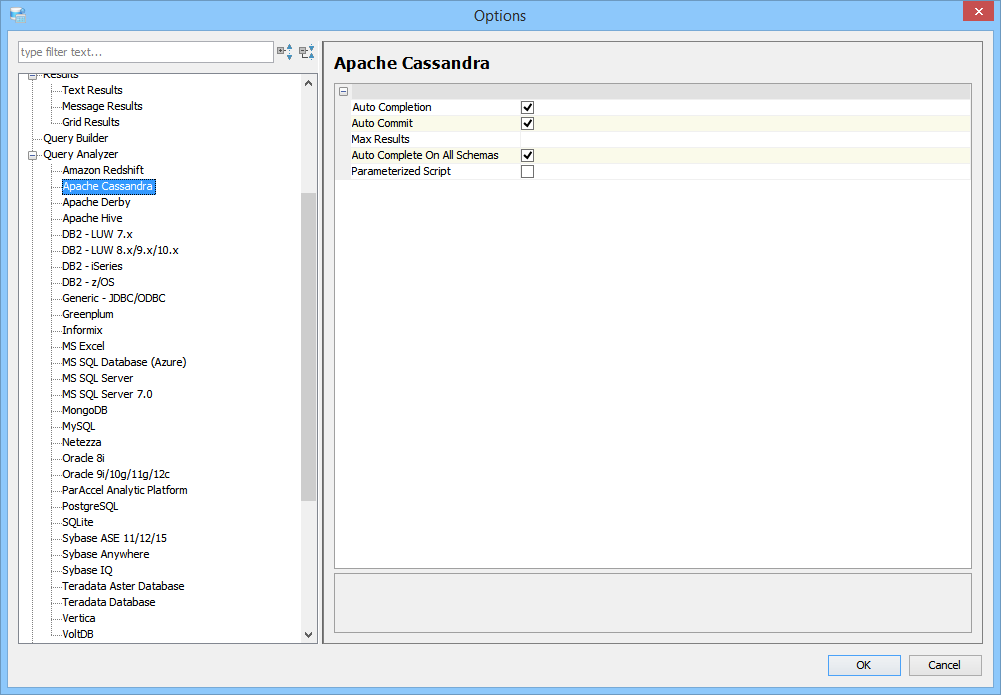Disable the Auto Completion checkbox

[x=527, y=107]
